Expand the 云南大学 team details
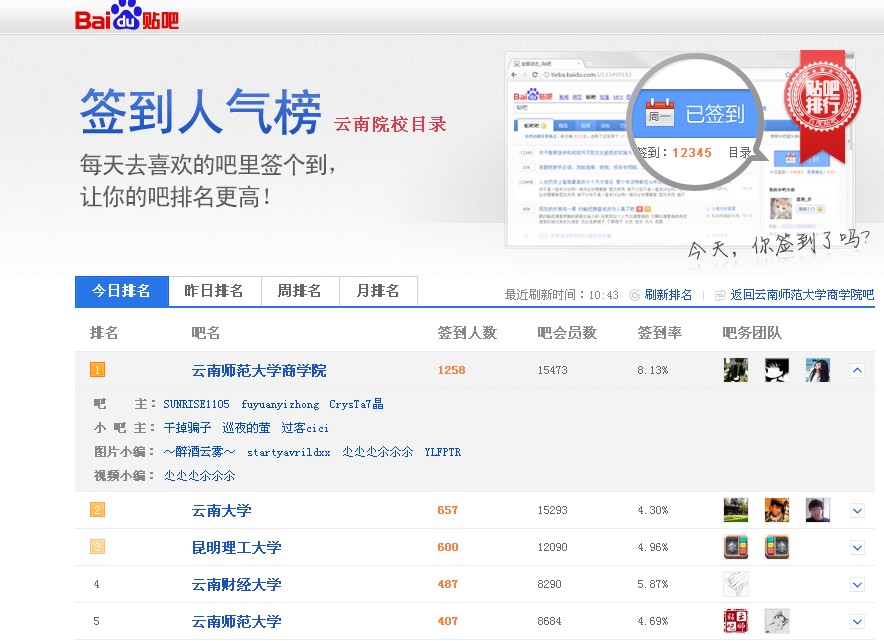The width and height of the screenshot is (884, 641). pos(858,511)
